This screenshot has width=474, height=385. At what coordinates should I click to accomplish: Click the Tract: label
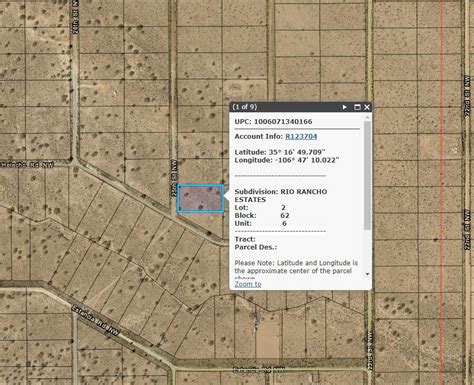click(245, 239)
